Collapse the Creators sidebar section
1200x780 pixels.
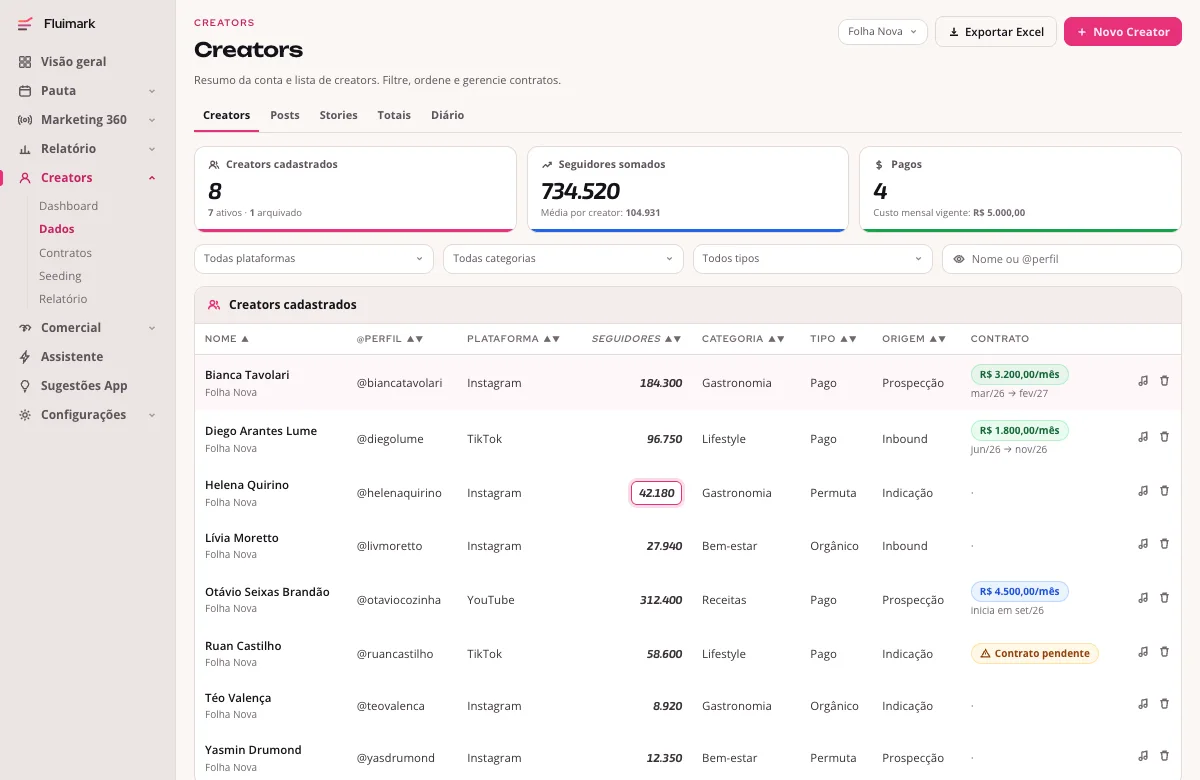click(88, 177)
